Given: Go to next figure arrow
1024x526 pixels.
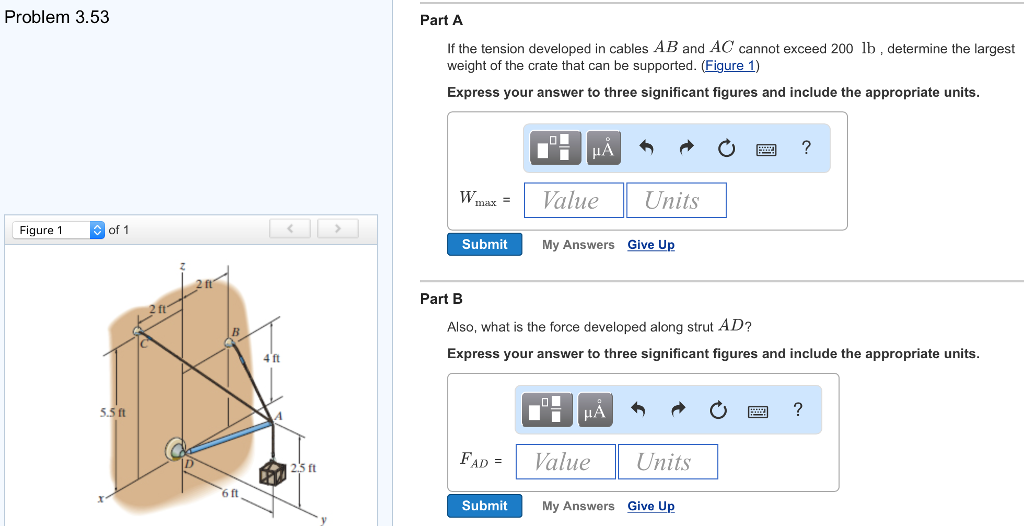Looking at the screenshot, I should point(338,229).
